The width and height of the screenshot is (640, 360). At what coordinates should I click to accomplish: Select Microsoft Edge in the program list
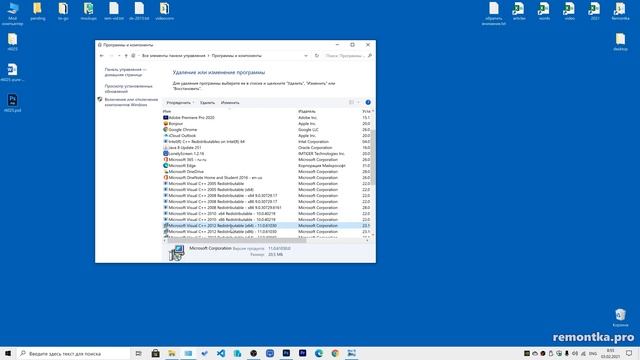[267, 166]
